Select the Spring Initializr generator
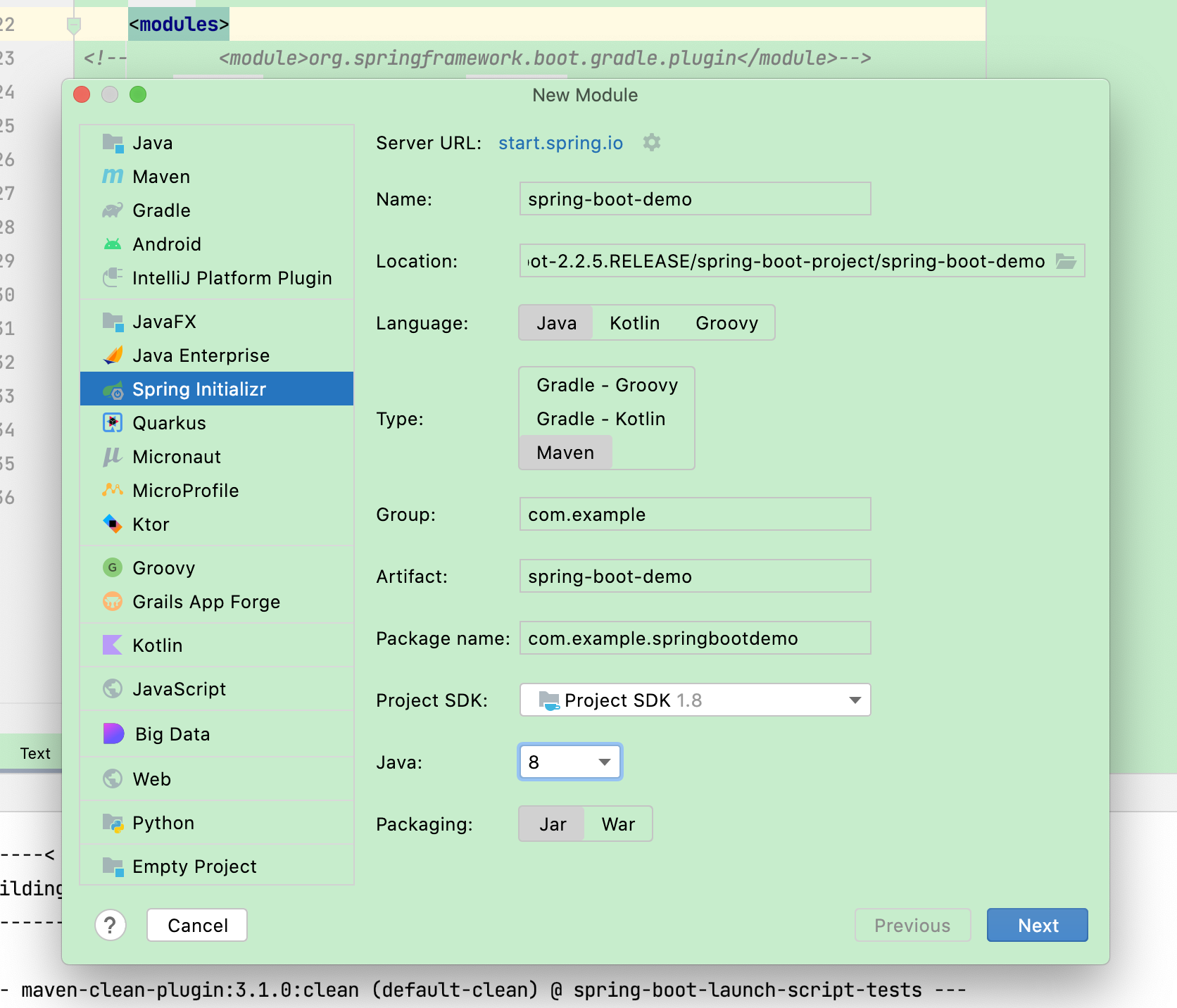The height and width of the screenshot is (1008, 1177). tap(199, 389)
